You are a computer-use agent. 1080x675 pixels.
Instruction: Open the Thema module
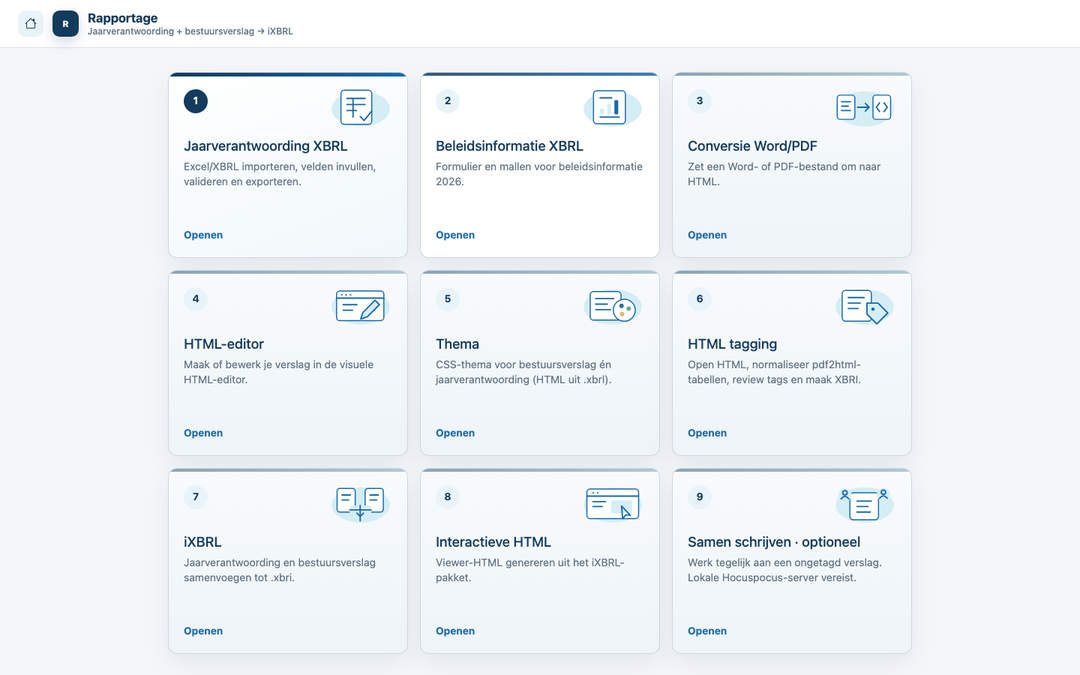point(455,433)
